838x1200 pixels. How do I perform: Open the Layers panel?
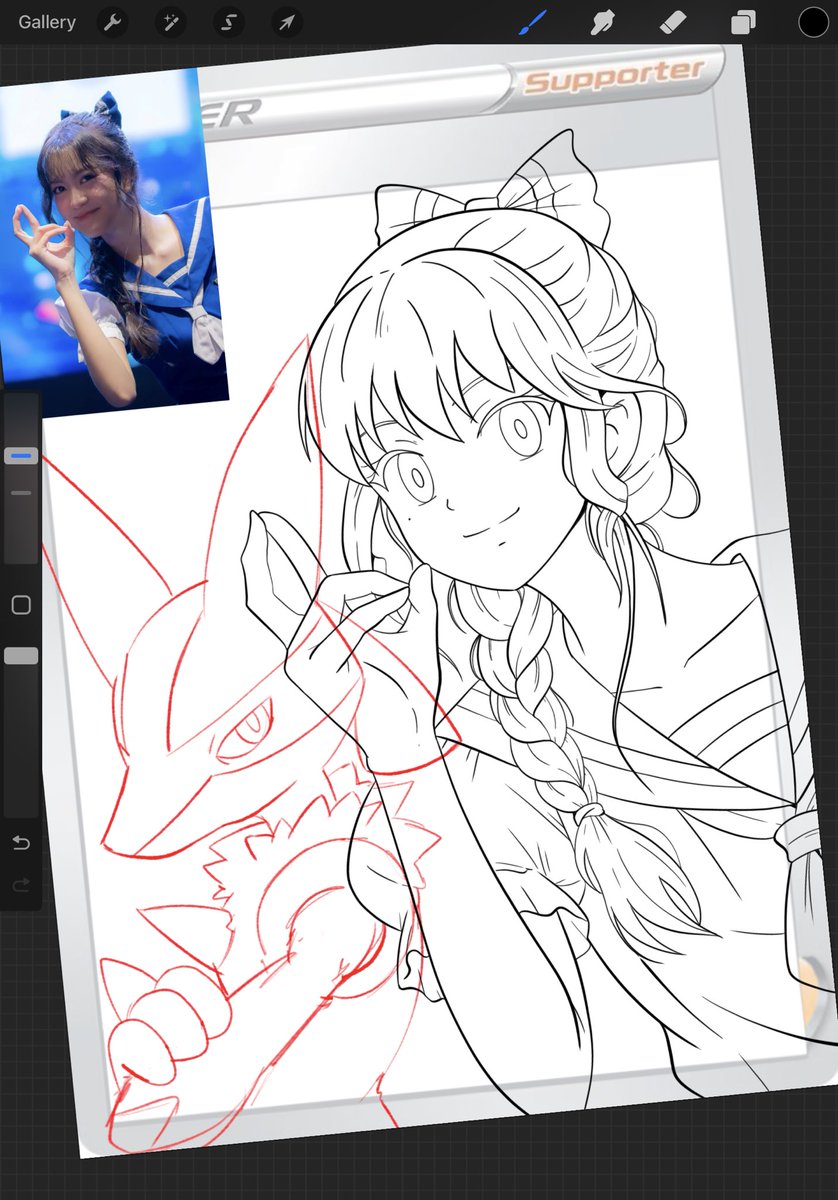pyautogui.click(x=743, y=21)
